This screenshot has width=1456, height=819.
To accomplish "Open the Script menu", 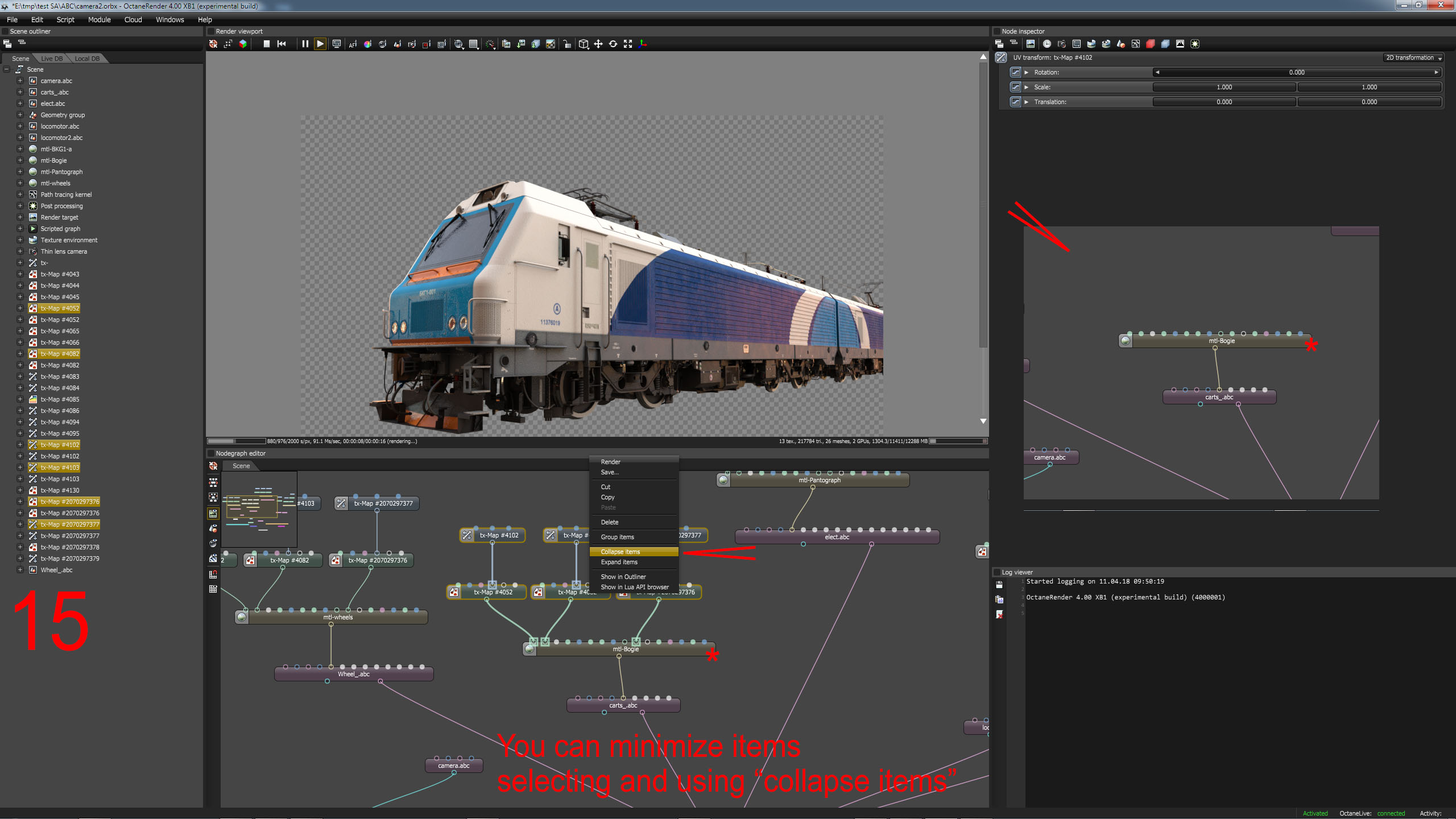I will [65, 19].
